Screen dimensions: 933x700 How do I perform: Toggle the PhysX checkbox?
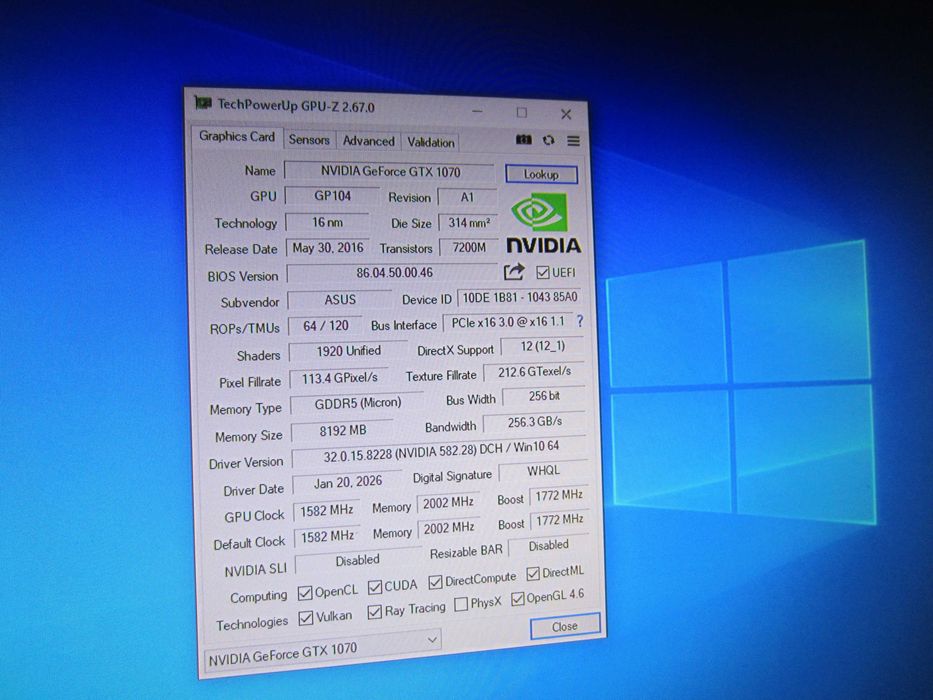[x=461, y=605]
